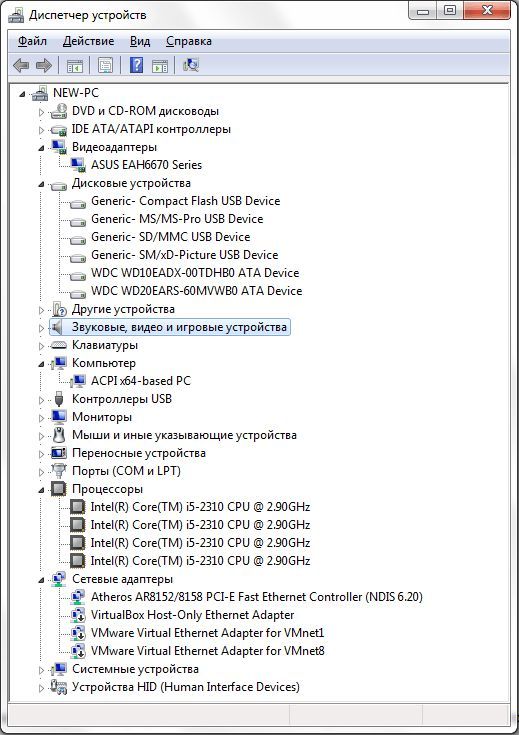Click the Диспетчер устройств title bar icon

(x=16, y=15)
